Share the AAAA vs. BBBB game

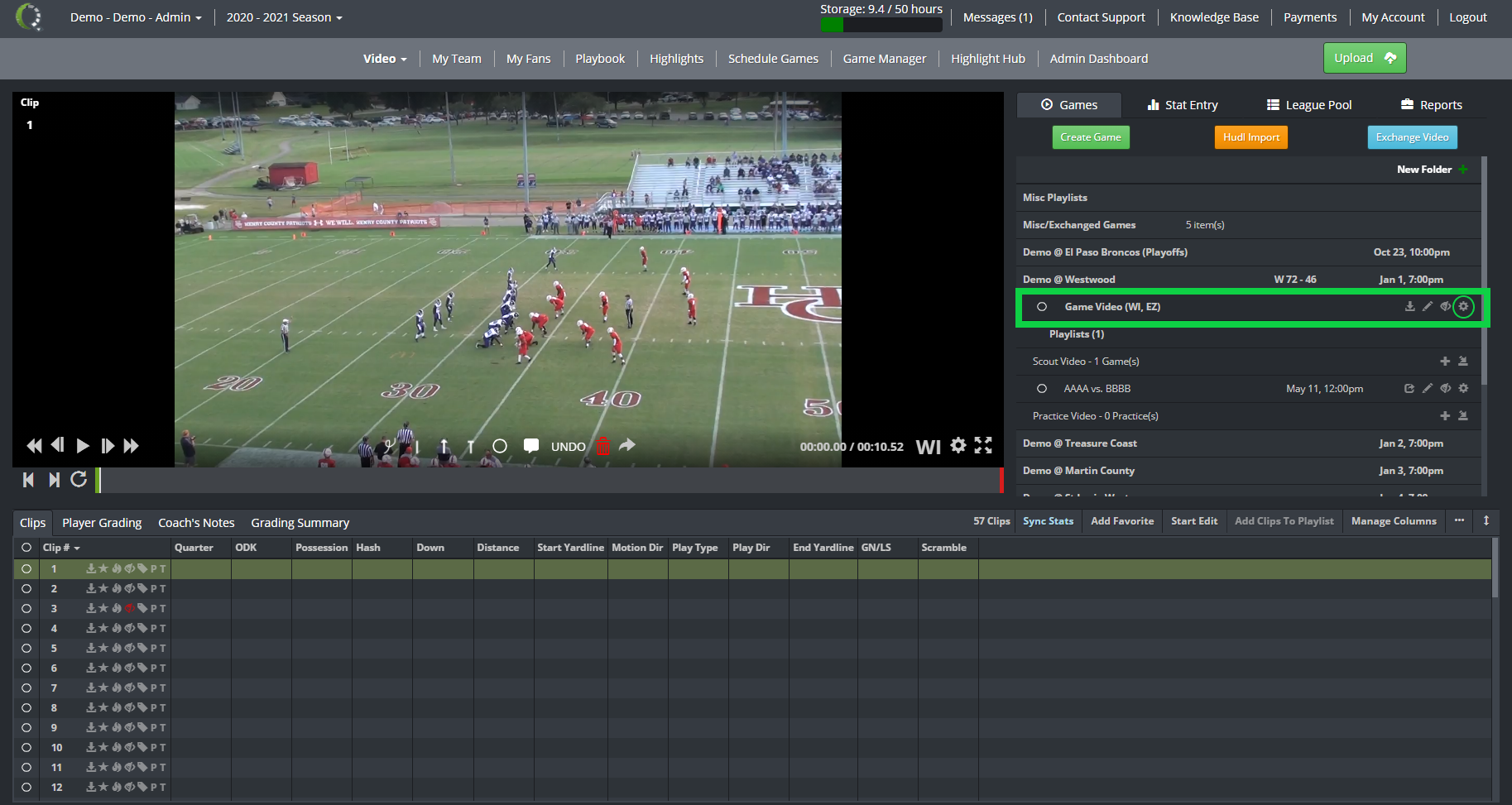1409,388
